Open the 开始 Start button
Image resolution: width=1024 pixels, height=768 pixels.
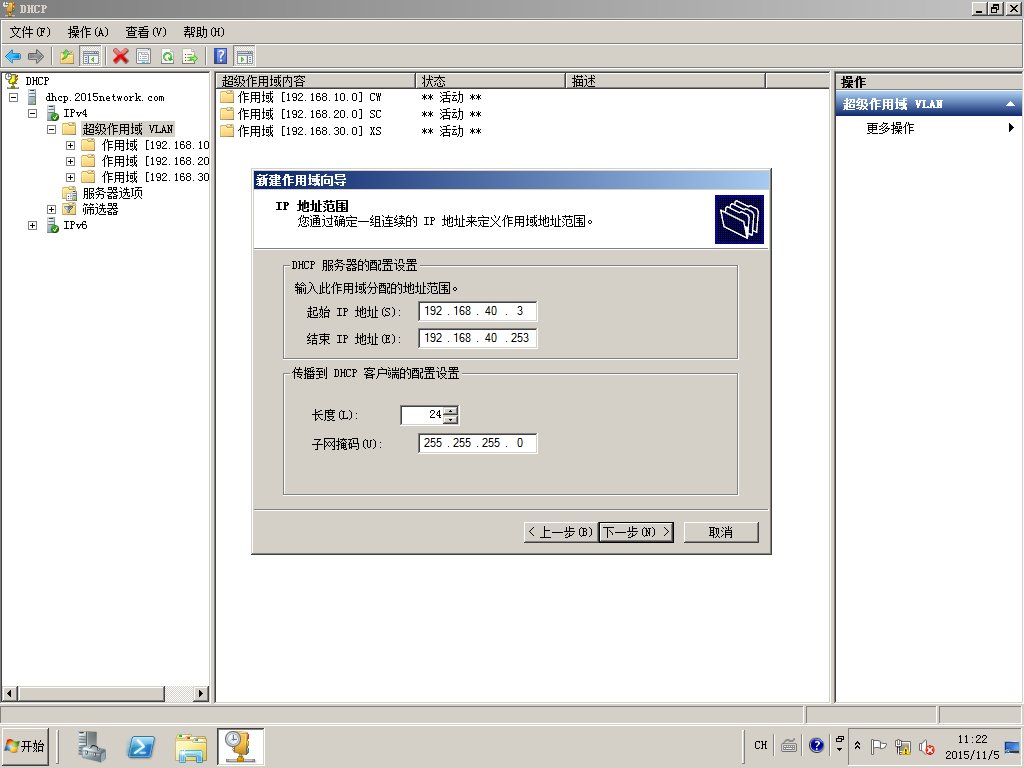[25, 746]
